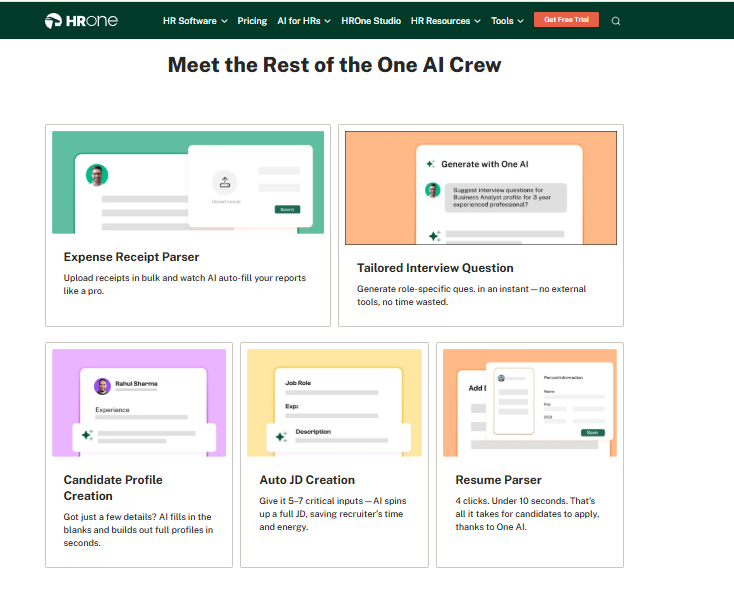
Task: Expand the AI for HRs dropdown
Action: coord(304,21)
